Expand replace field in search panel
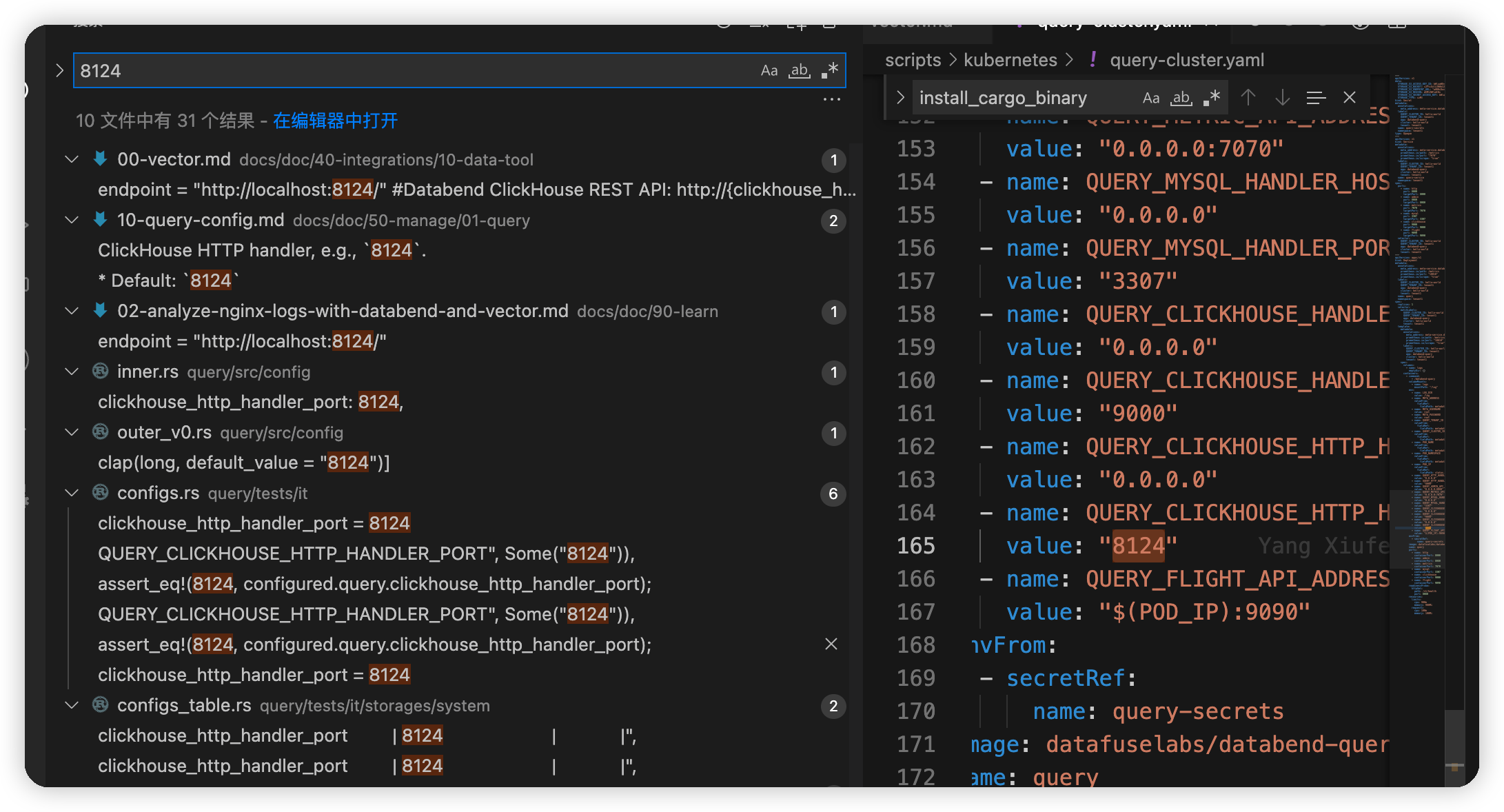The width and height of the screenshot is (1504, 812). 59,70
